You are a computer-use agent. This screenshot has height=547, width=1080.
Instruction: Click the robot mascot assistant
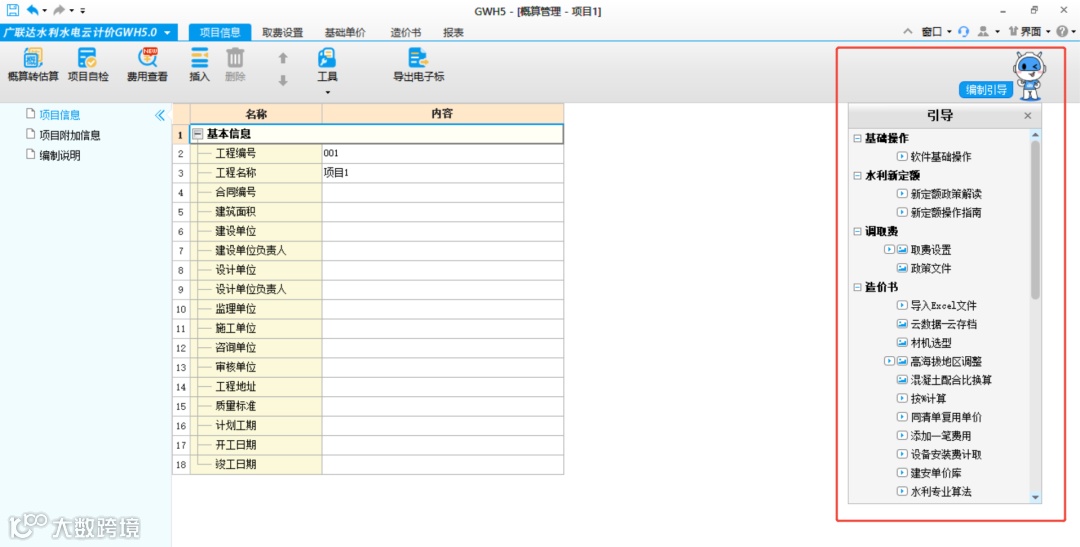(1030, 76)
